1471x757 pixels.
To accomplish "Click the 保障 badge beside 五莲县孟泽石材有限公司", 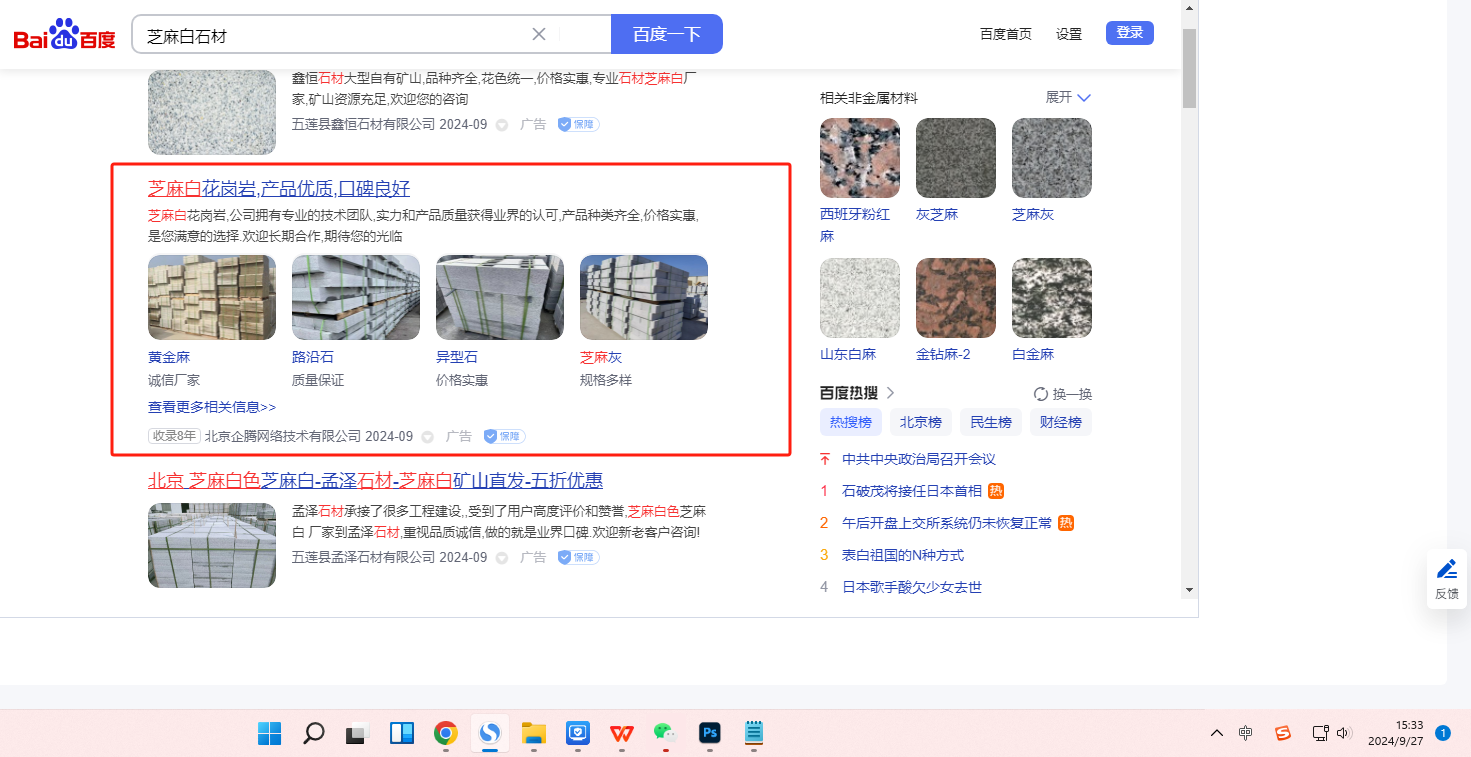I will point(578,557).
